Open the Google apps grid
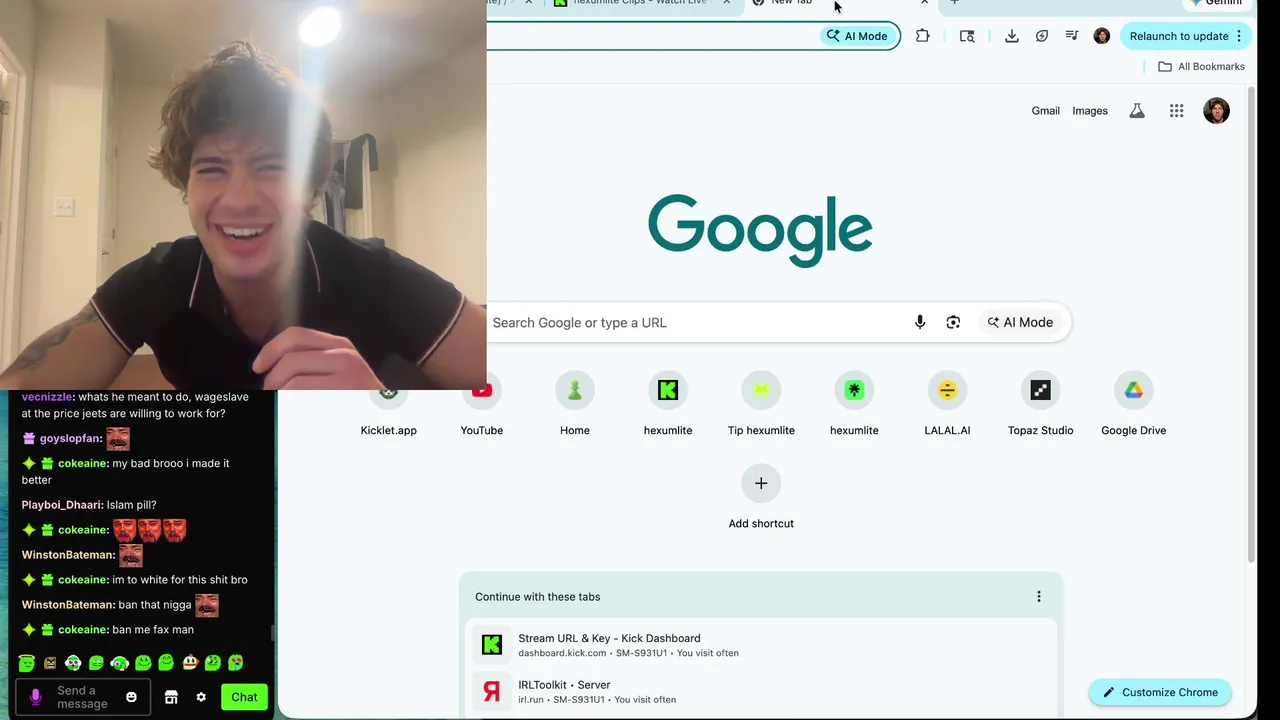1280x720 pixels. [1176, 111]
